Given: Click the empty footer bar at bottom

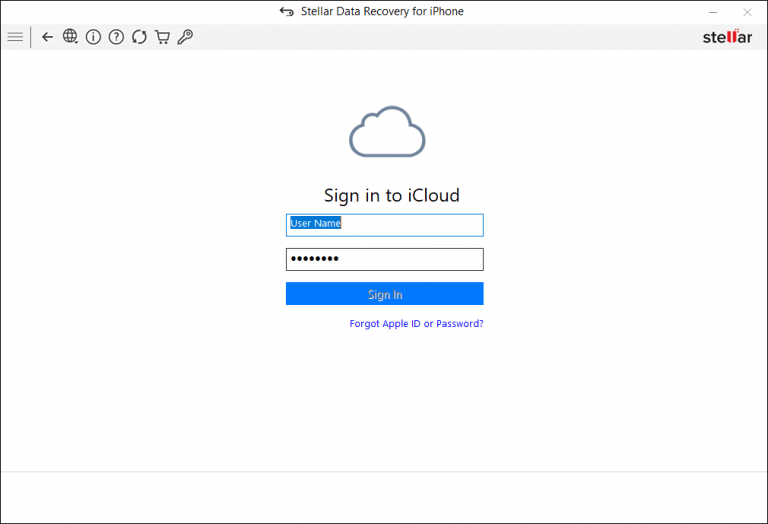Looking at the screenshot, I should click(384, 497).
